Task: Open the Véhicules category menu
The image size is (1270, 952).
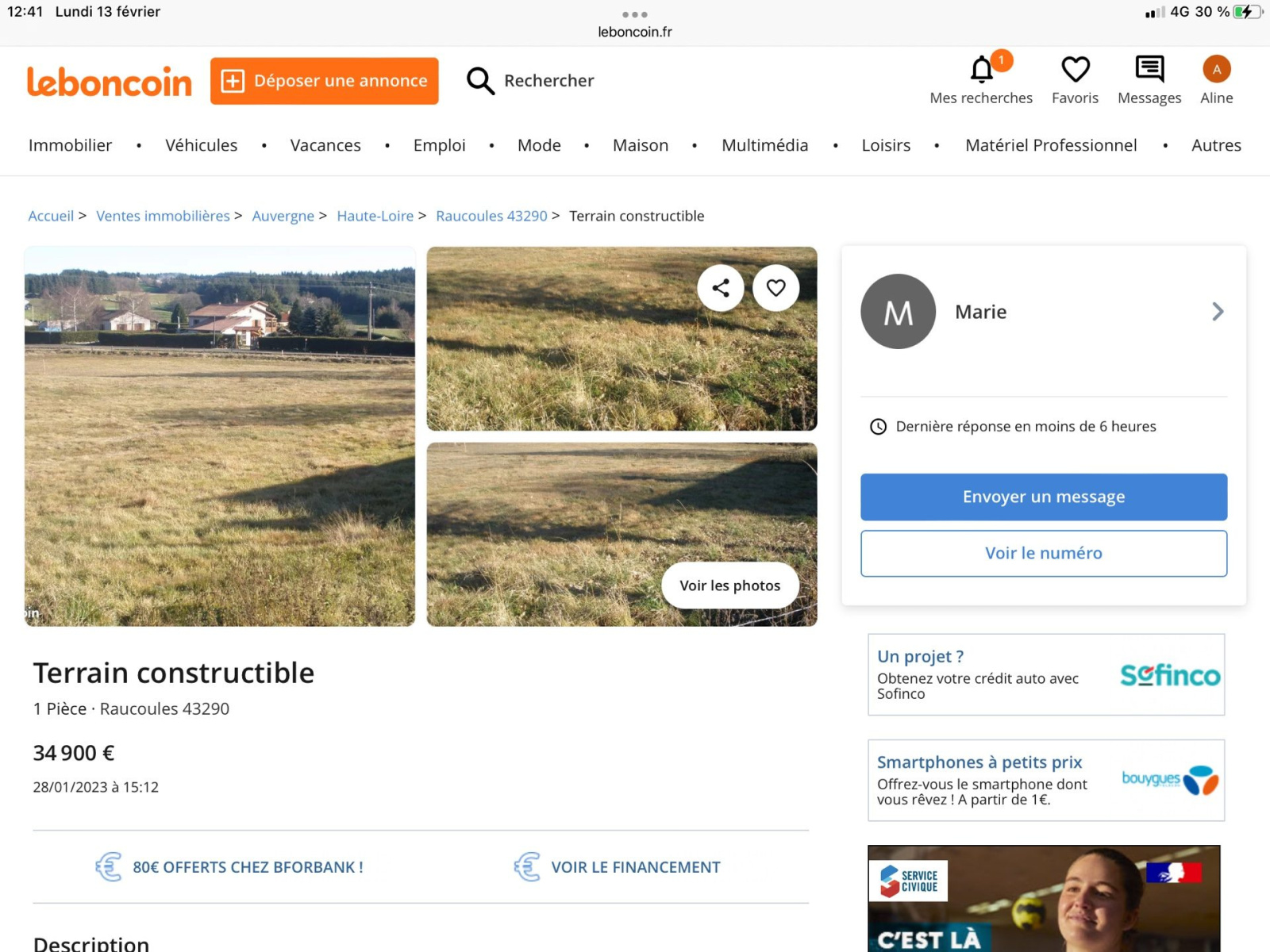Action: 201,145
